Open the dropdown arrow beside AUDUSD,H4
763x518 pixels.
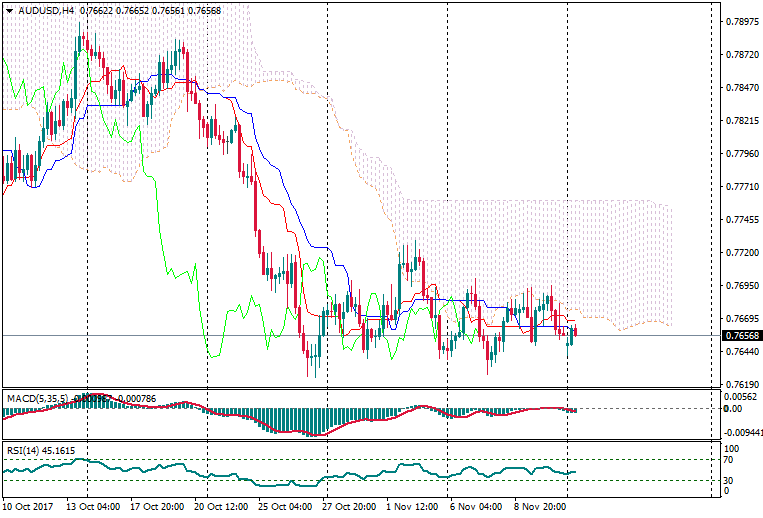[9, 10]
